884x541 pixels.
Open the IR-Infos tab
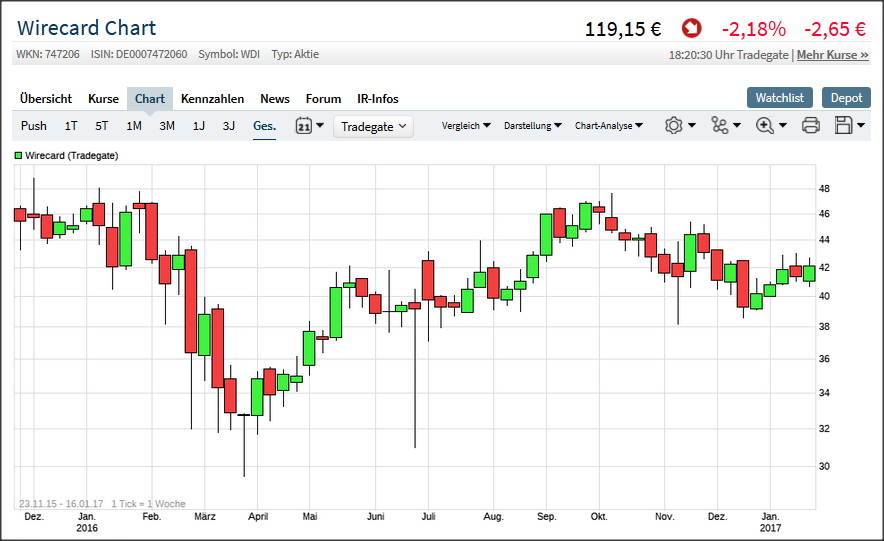(x=377, y=99)
